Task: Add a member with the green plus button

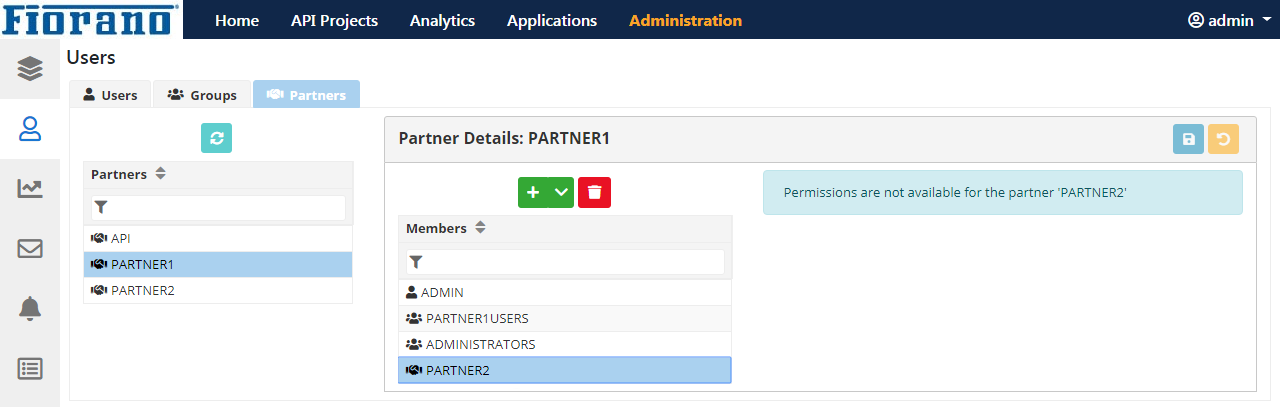Action: click(x=533, y=192)
